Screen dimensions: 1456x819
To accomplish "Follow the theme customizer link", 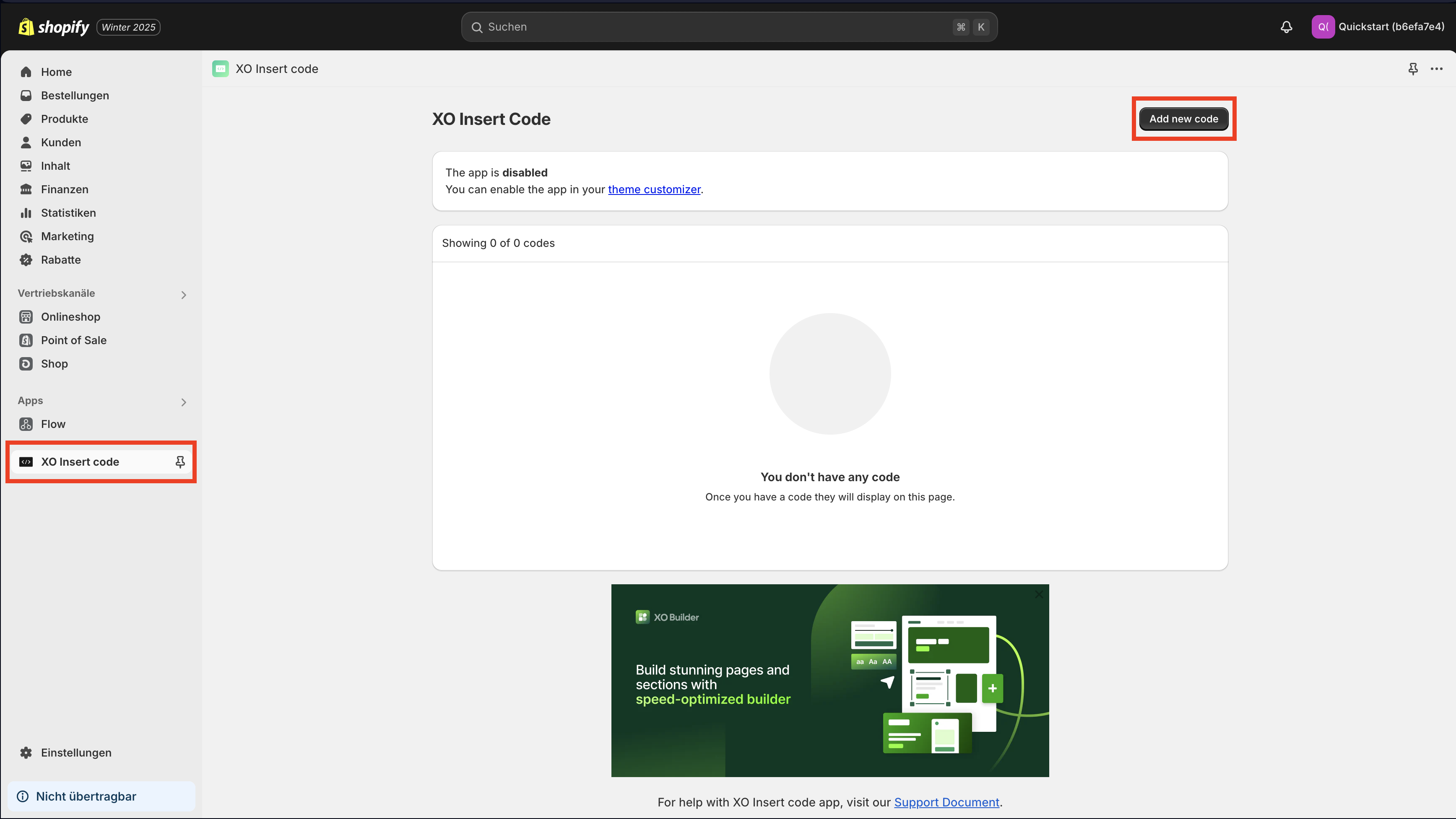I will click(x=654, y=190).
